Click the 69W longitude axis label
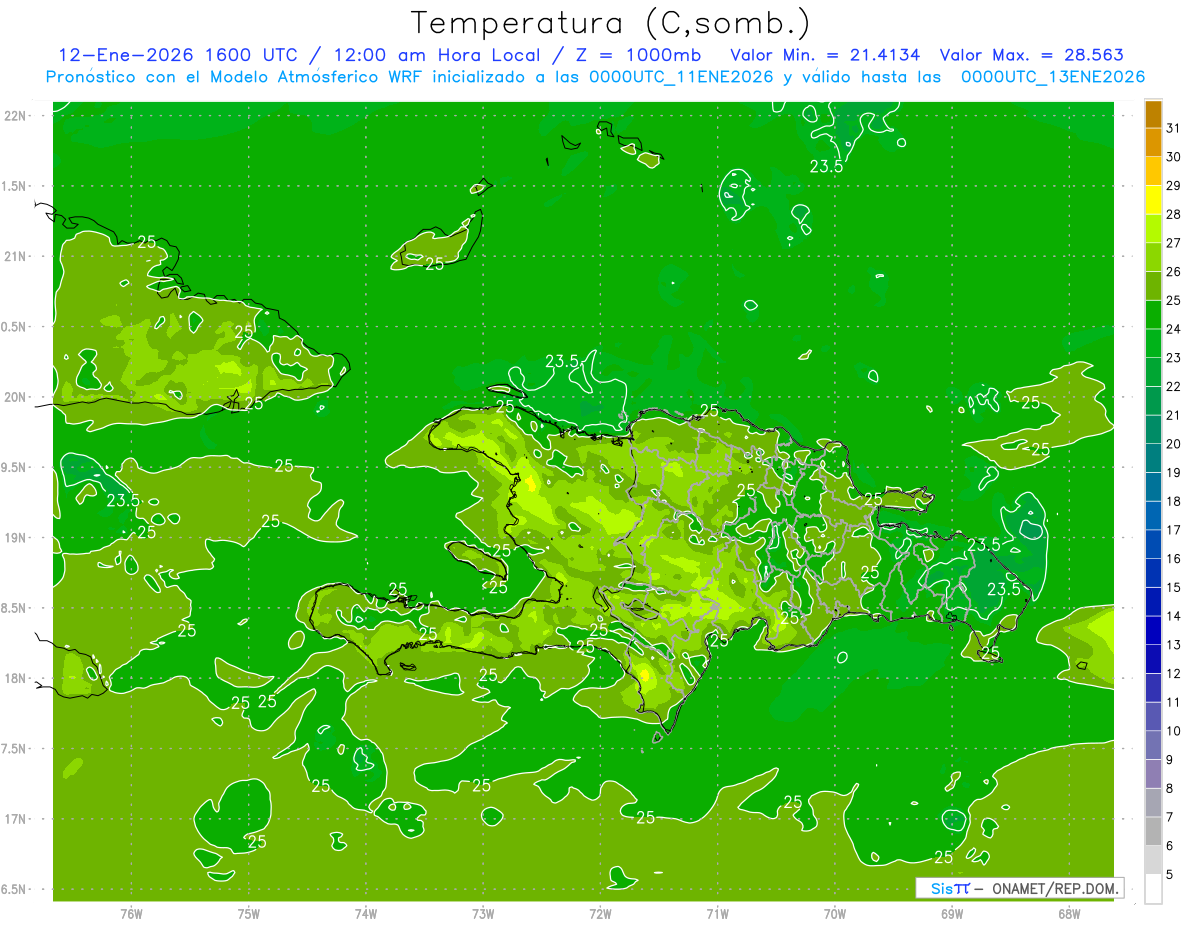This screenshot has width=1200, height=927. coord(952,914)
